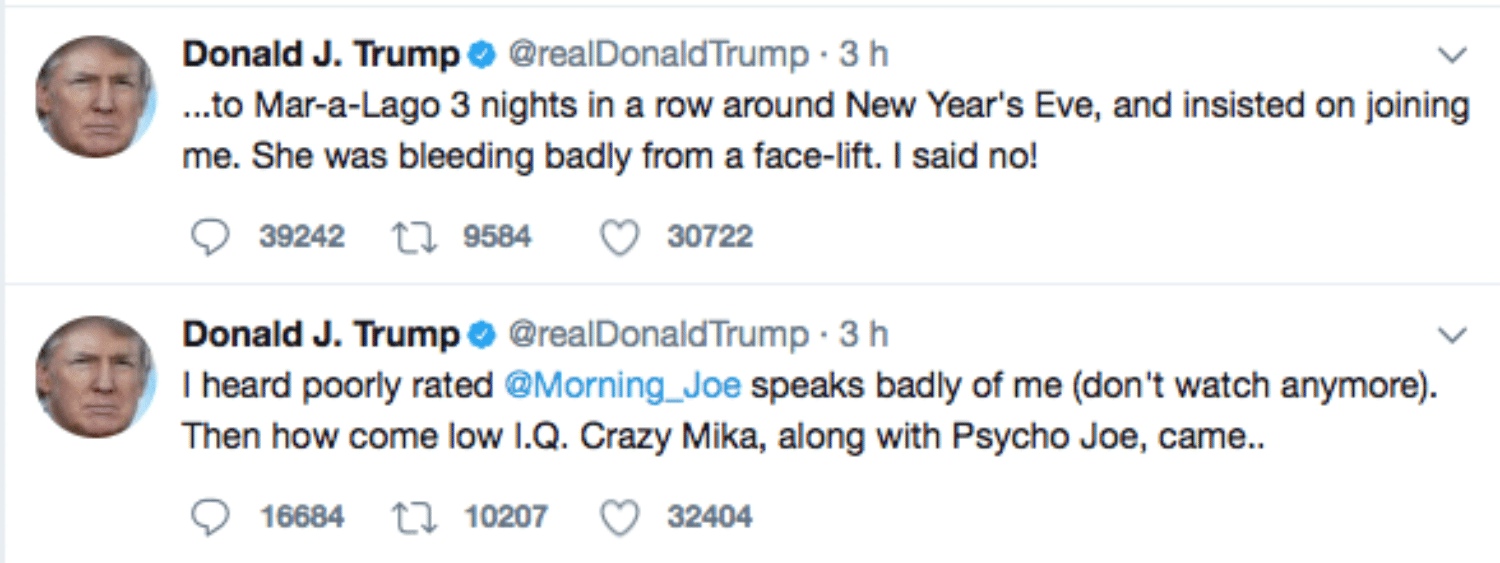Screen dimensions: 1500x563
Task: Expand options chevron on the Morning_Joe tweet
Action: click(x=1451, y=333)
